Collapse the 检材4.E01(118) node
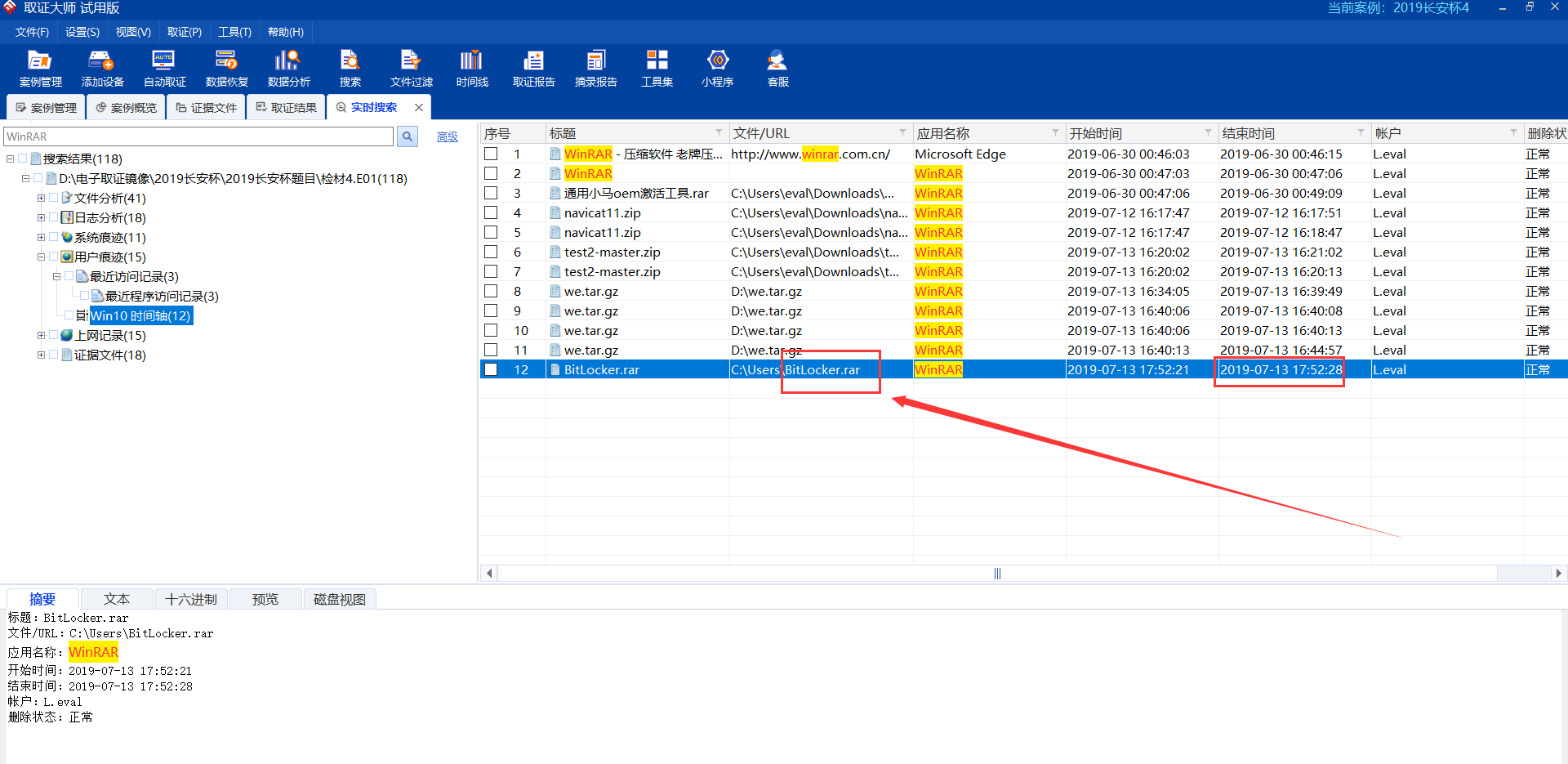 coord(25,178)
